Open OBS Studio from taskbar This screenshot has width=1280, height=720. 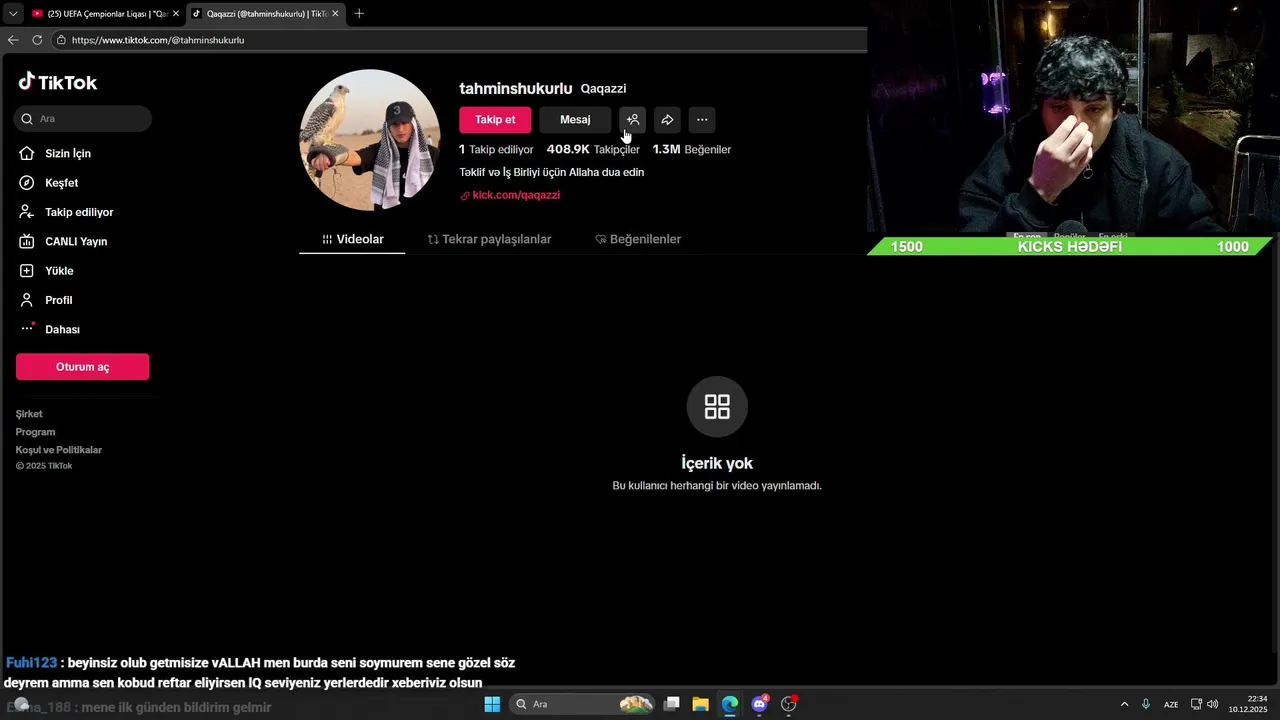789,704
